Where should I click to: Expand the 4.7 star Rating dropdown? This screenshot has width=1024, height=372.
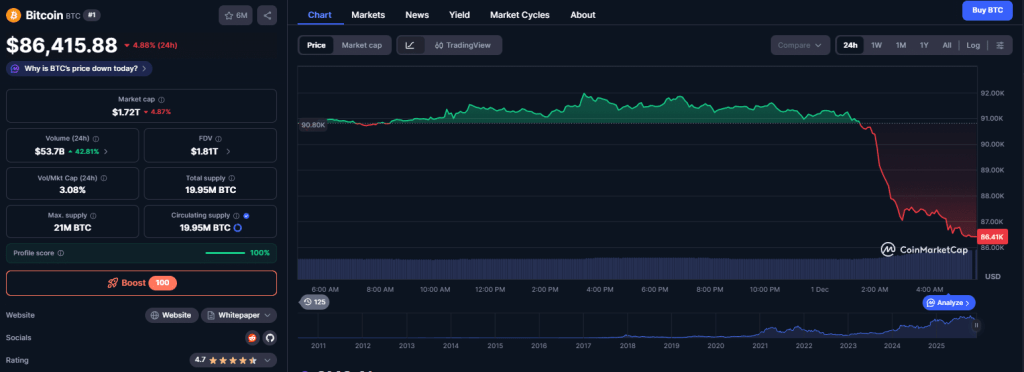coord(233,360)
